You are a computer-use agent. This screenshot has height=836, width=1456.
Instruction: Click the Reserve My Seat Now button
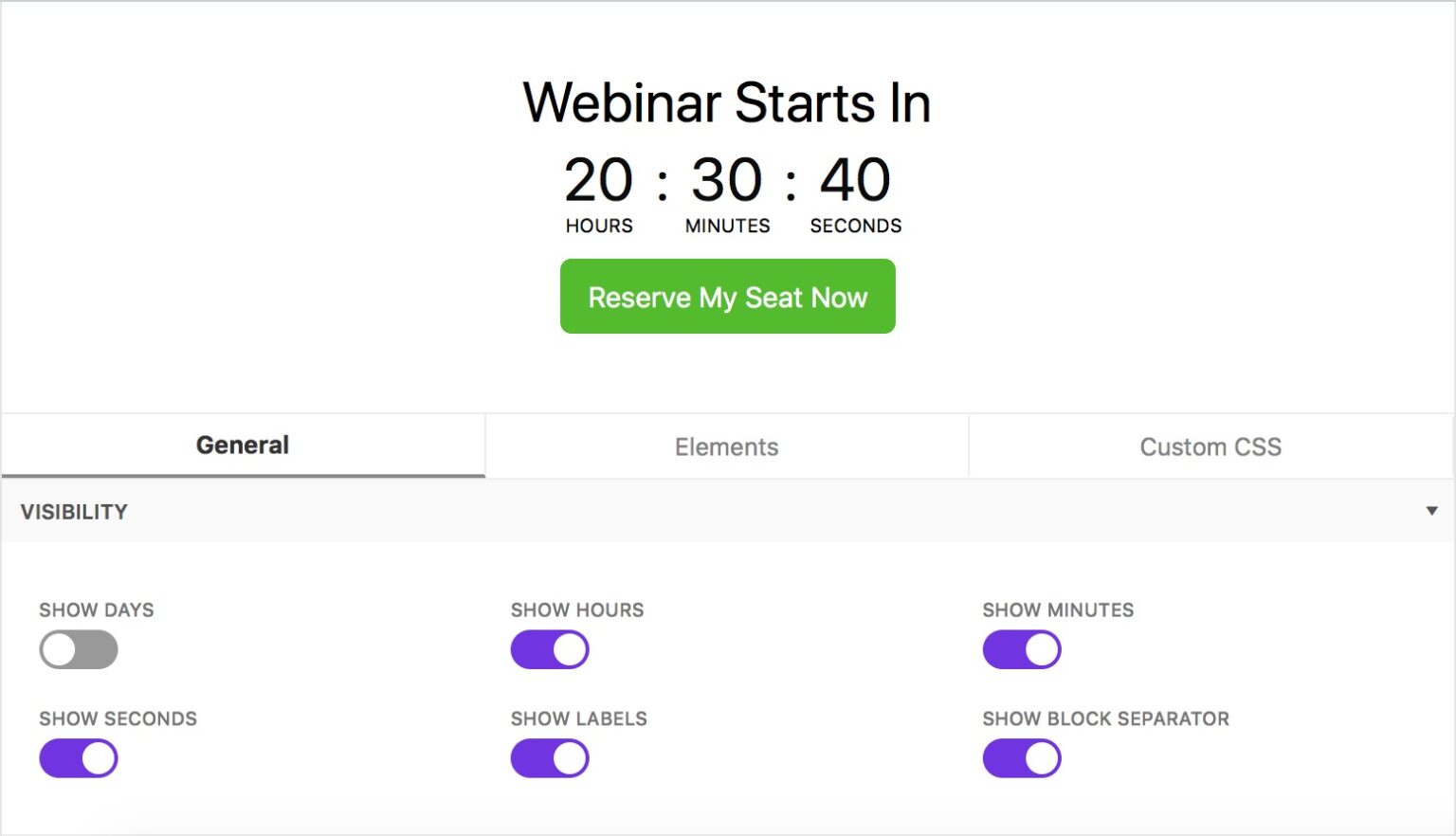click(x=727, y=297)
